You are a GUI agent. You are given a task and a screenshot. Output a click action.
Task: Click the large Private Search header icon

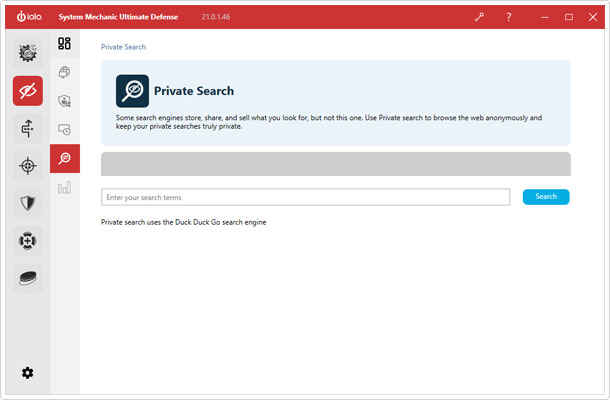[132, 91]
